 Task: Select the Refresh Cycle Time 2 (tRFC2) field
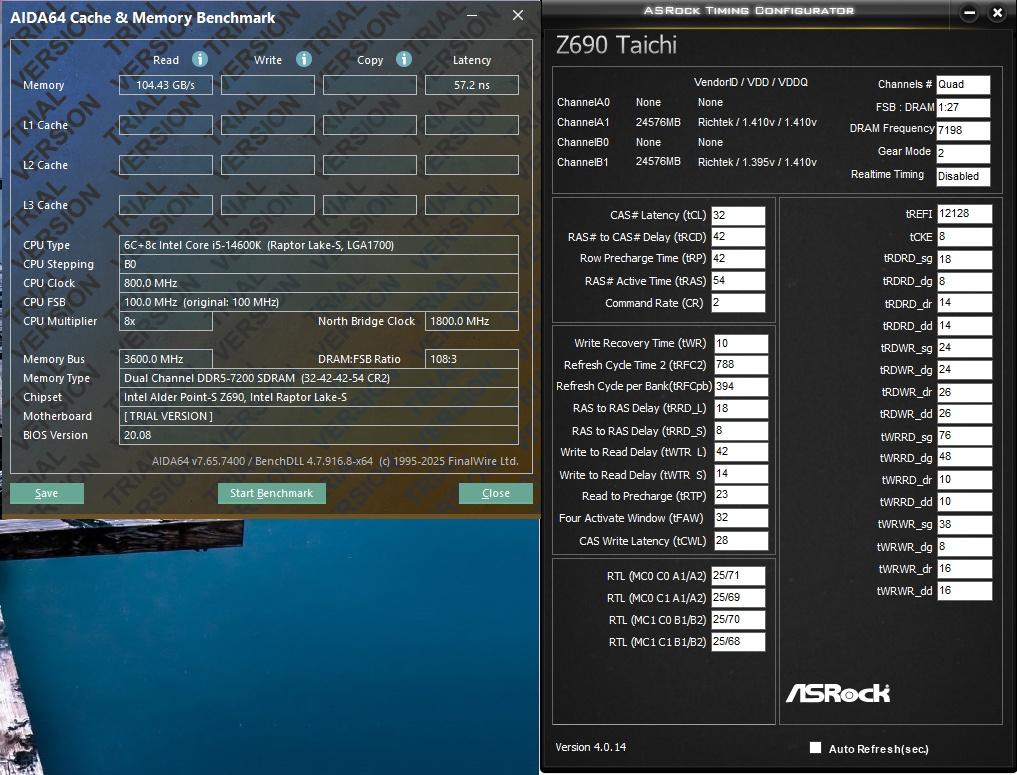pos(741,365)
